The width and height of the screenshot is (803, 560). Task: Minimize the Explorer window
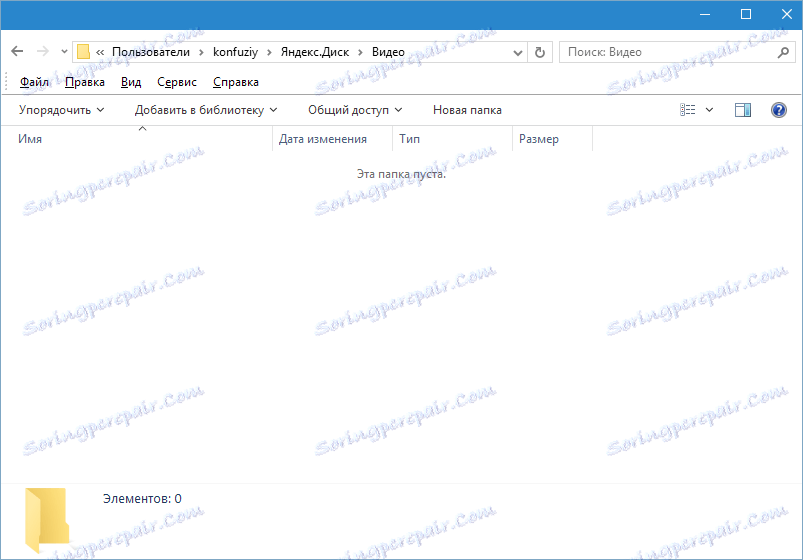coord(705,14)
